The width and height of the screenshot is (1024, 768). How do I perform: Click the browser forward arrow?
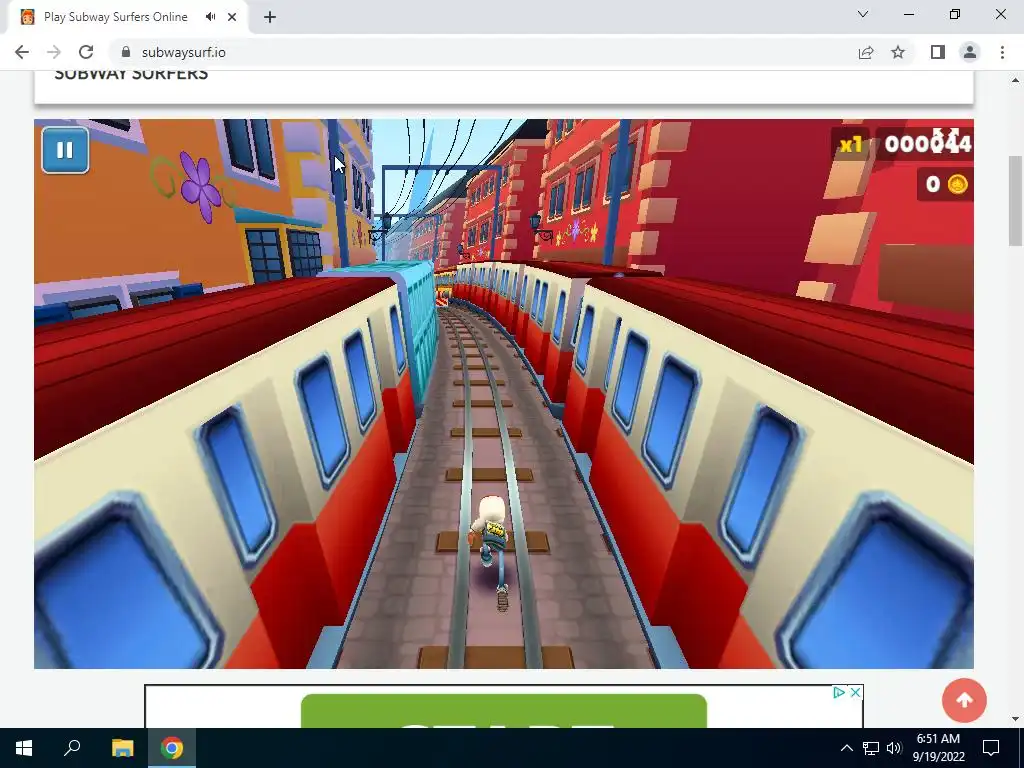tap(54, 52)
